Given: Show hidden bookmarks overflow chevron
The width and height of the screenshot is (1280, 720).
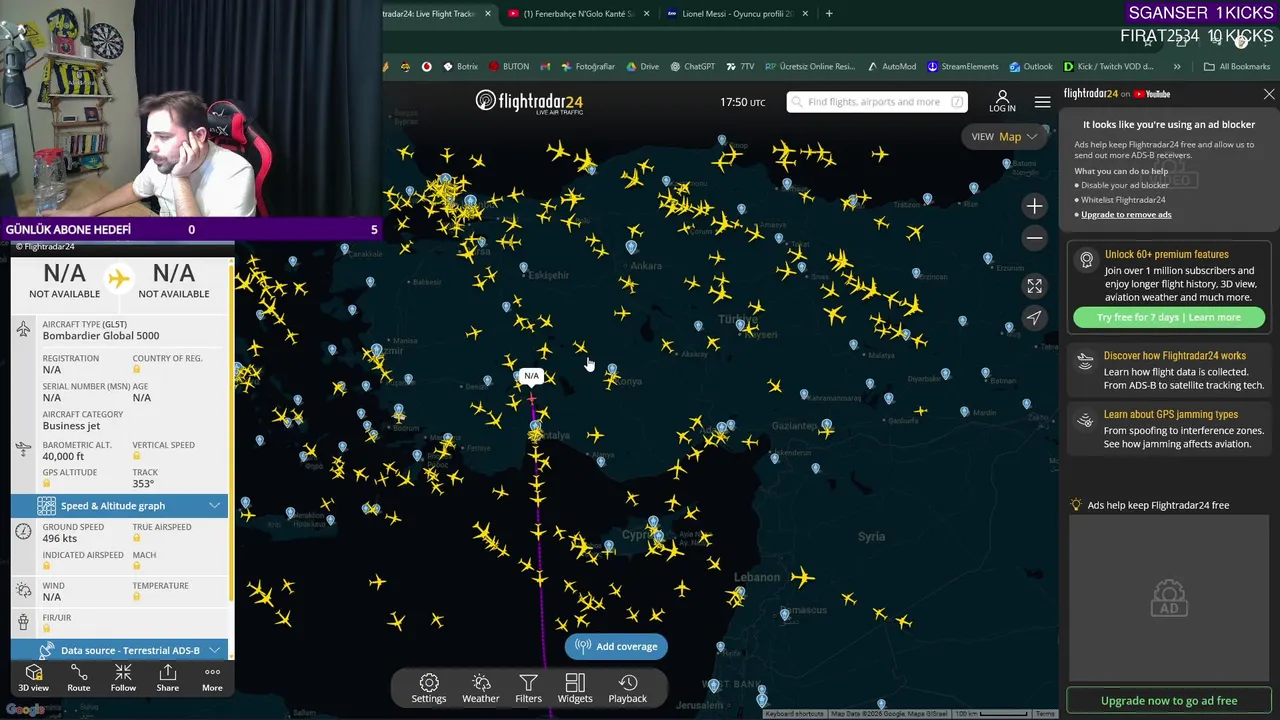Looking at the screenshot, I should click(x=1177, y=67).
